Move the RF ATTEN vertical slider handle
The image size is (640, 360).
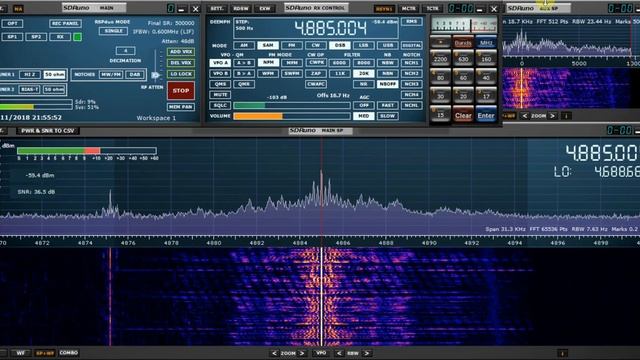tap(155, 75)
